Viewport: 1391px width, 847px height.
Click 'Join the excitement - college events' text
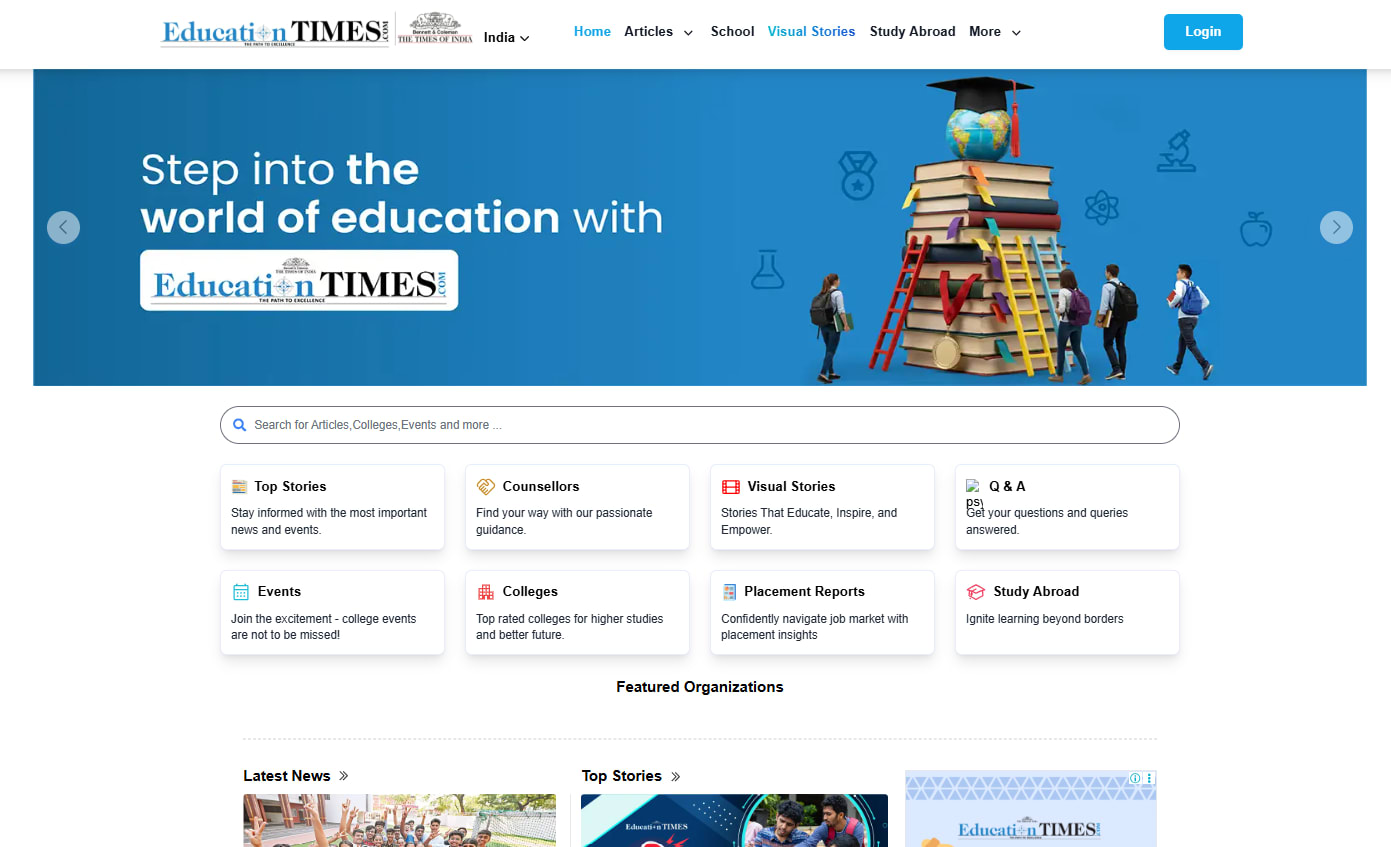coord(323,627)
